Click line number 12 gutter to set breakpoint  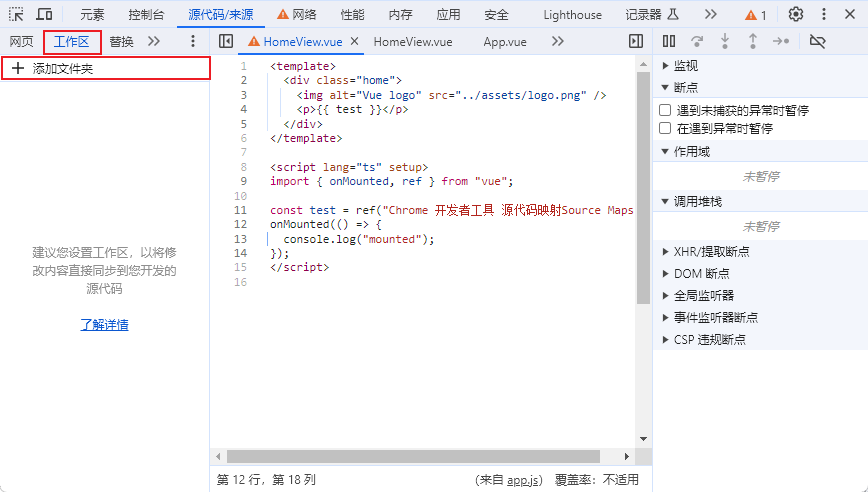tap(240, 224)
